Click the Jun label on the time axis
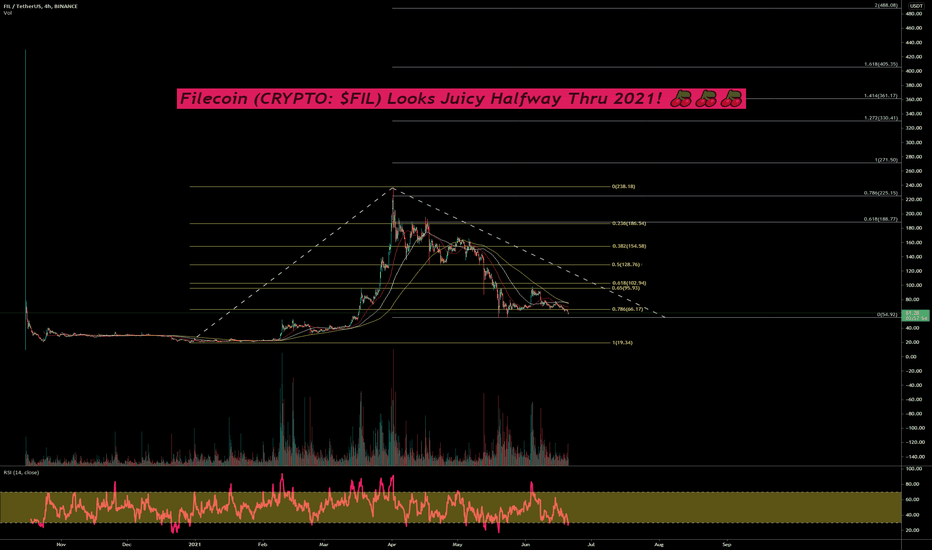932x550 pixels. click(x=525, y=544)
